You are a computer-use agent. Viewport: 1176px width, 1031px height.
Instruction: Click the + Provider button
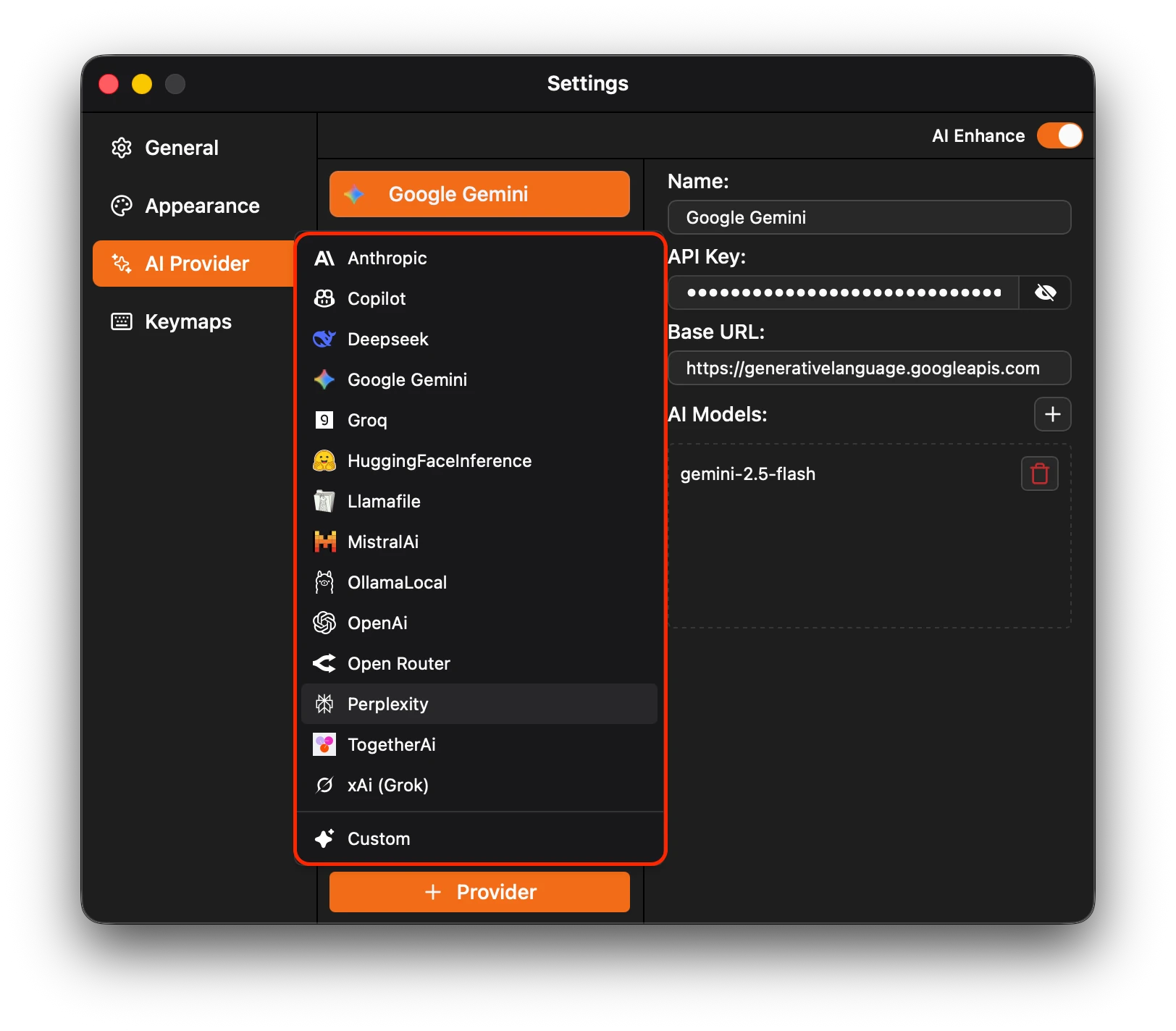click(x=479, y=892)
